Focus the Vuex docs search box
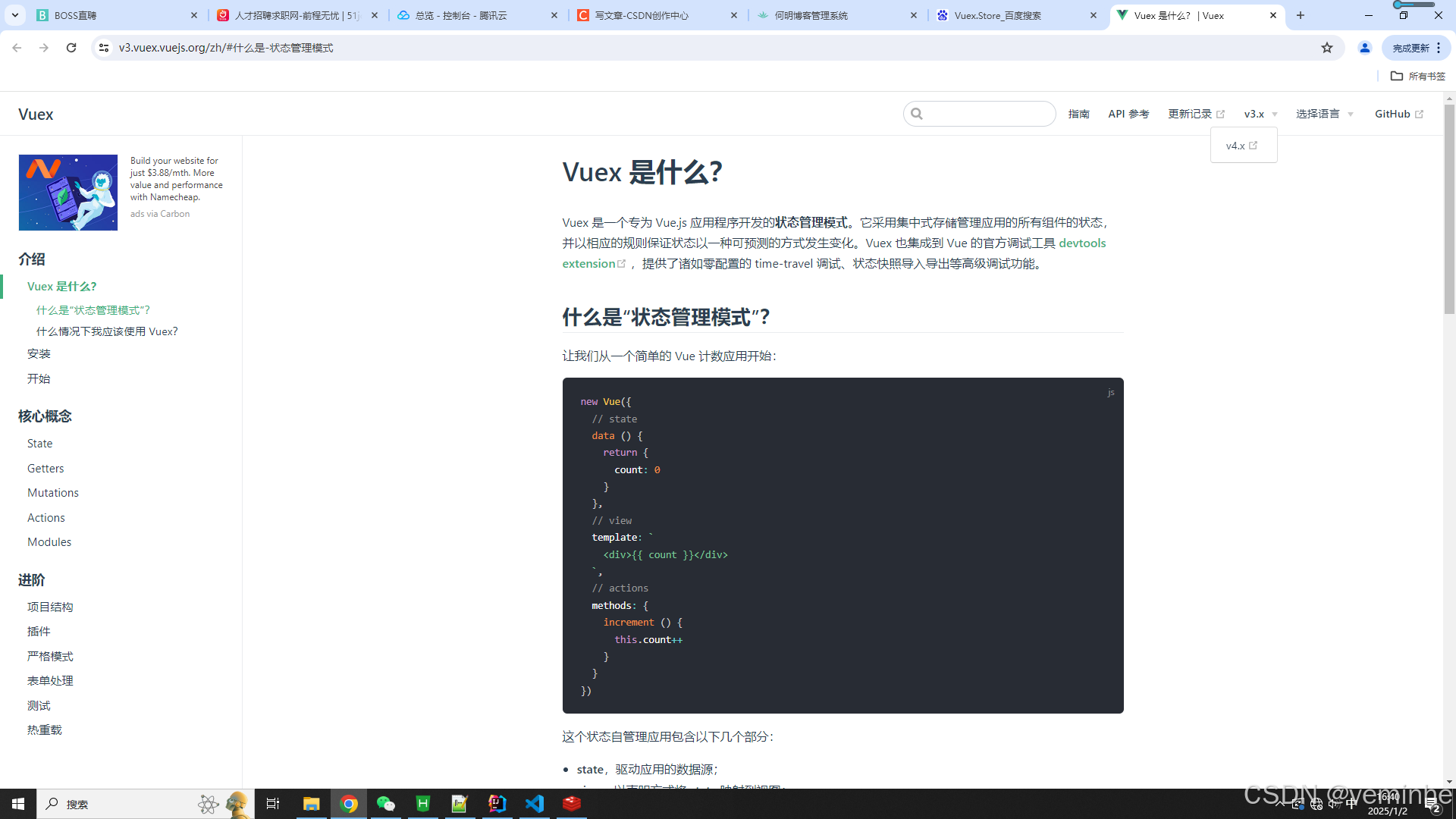The height and width of the screenshot is (819, 1456). pos(986,114)
